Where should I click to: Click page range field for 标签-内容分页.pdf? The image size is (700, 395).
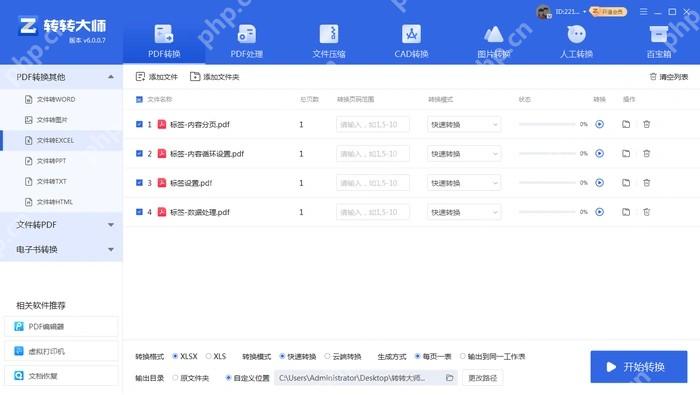pos(373,124)
